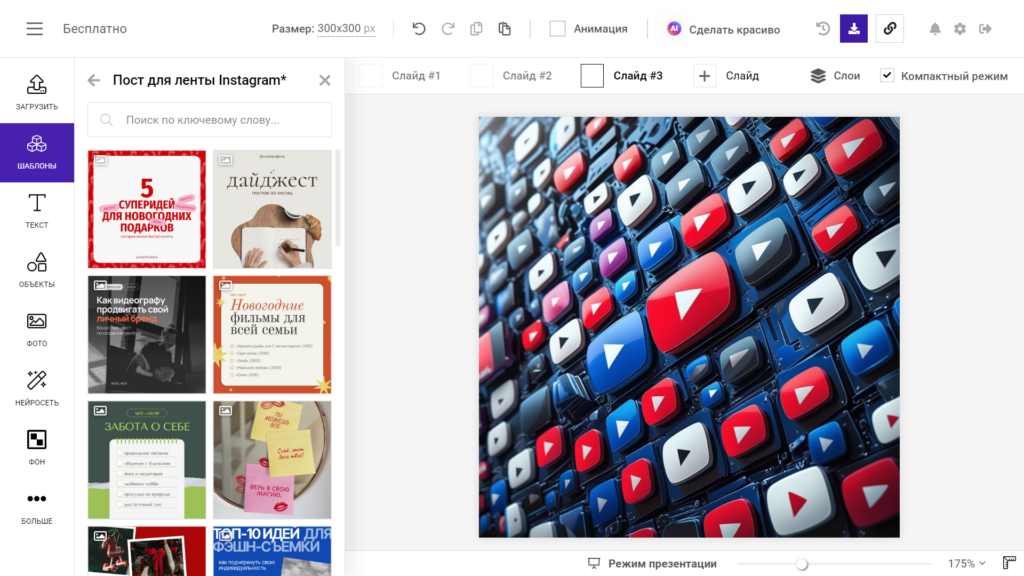Switch to Слайд #1 tab
This screenshot has width=1024, height=576.
(400, 76)
